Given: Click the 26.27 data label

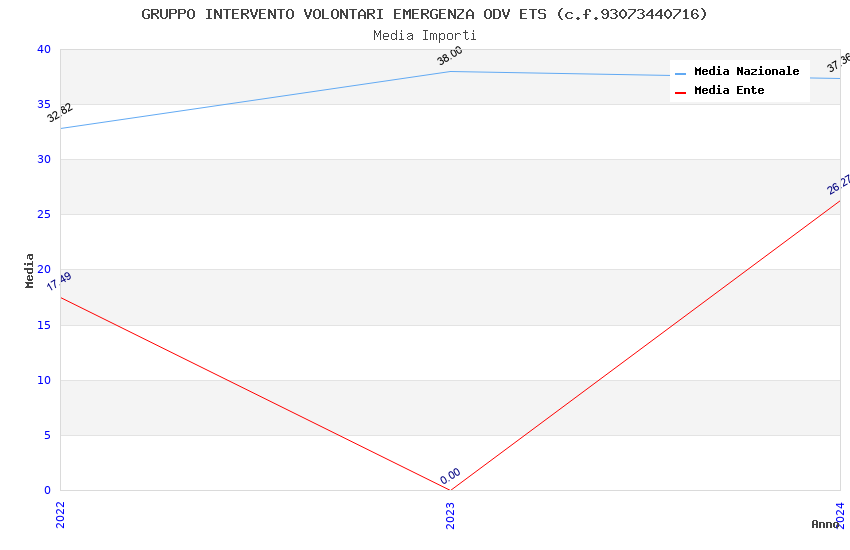Looking at the screenshot, I should click(x=839, y=185).
